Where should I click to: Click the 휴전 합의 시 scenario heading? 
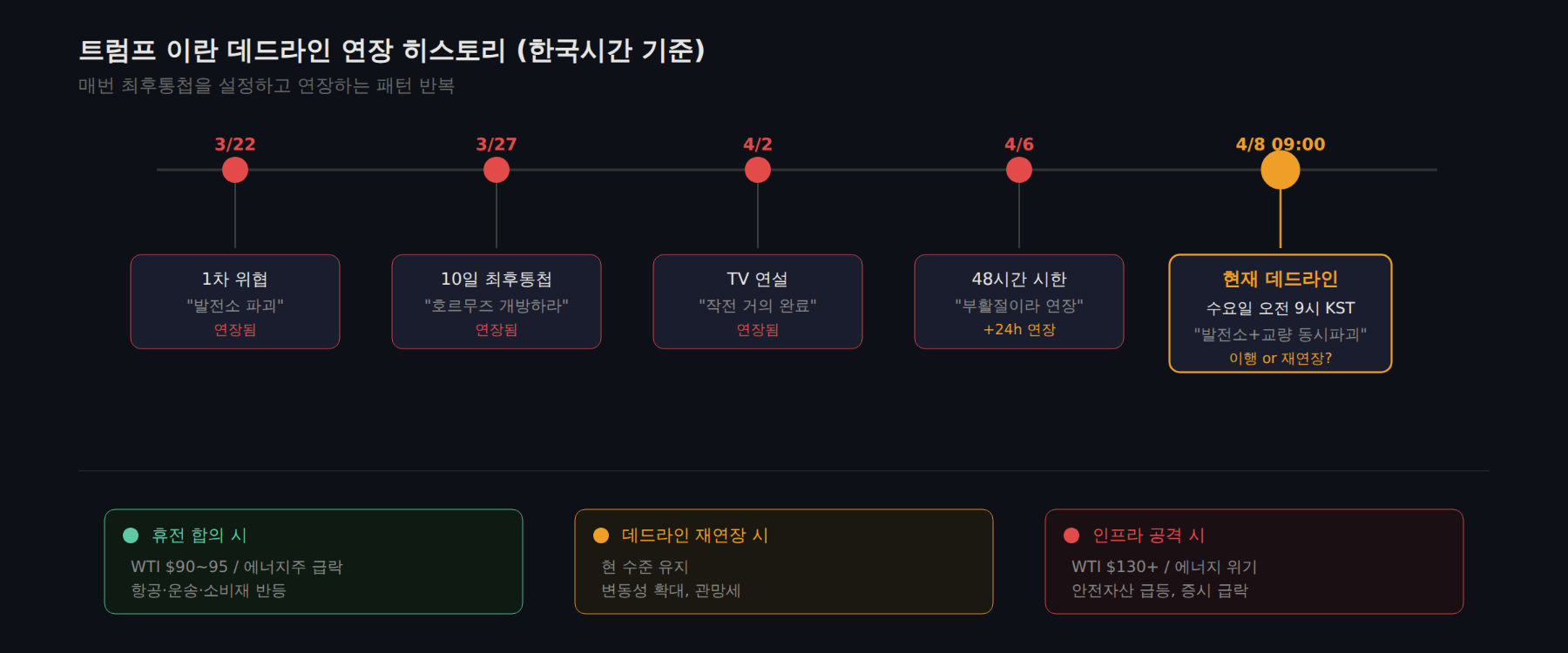199,535
